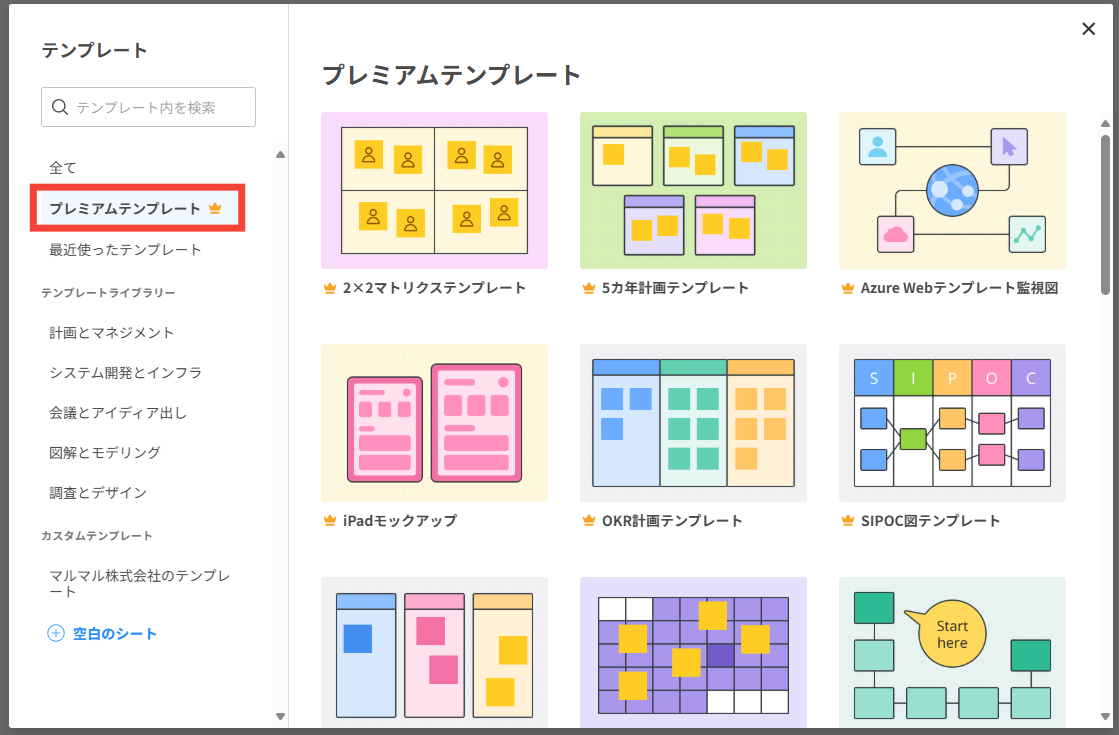The height and width of the screenshot is (735, 1119).
Task: Click the crown icon beside 2×2マトリクステンプレート
Action: 329,288
